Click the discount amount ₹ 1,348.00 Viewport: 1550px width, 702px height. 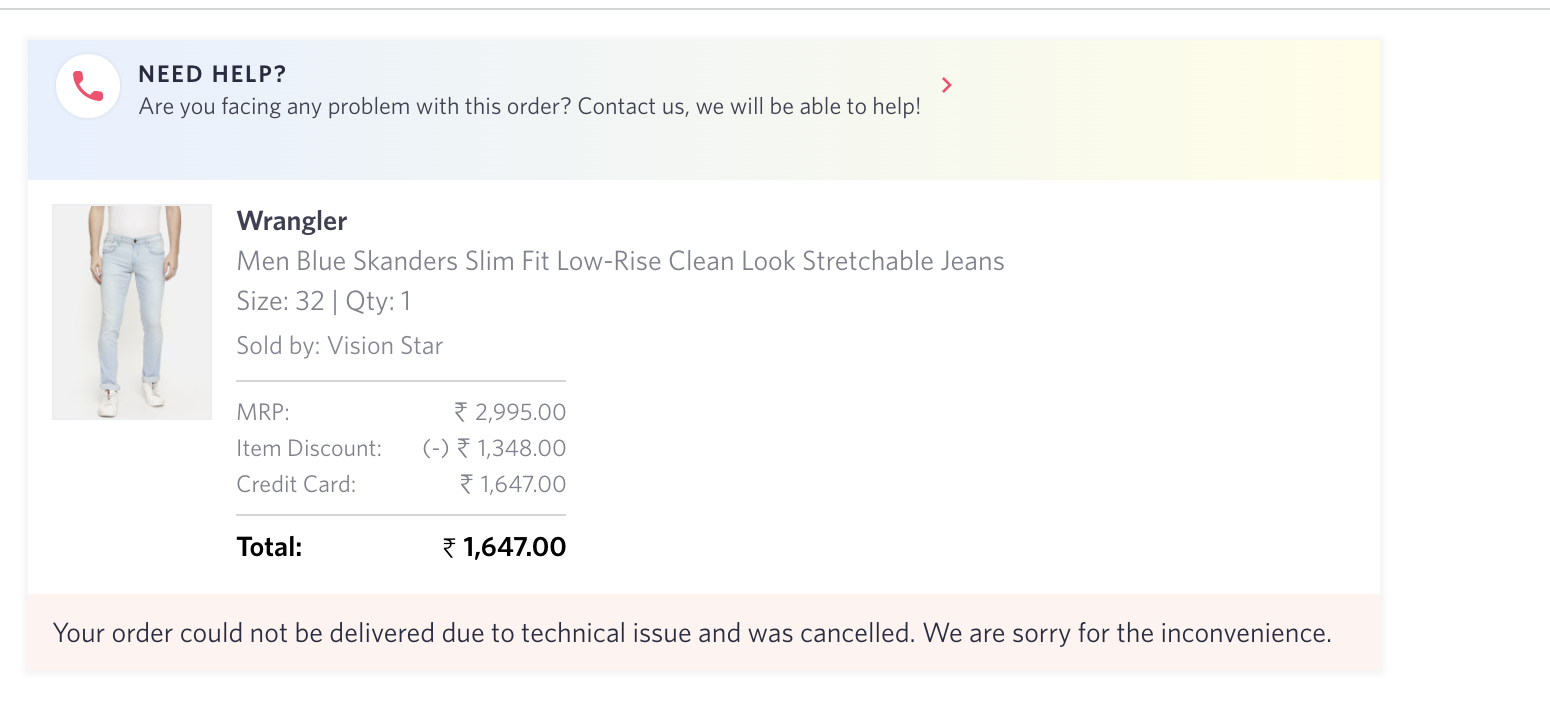point(494,448)
